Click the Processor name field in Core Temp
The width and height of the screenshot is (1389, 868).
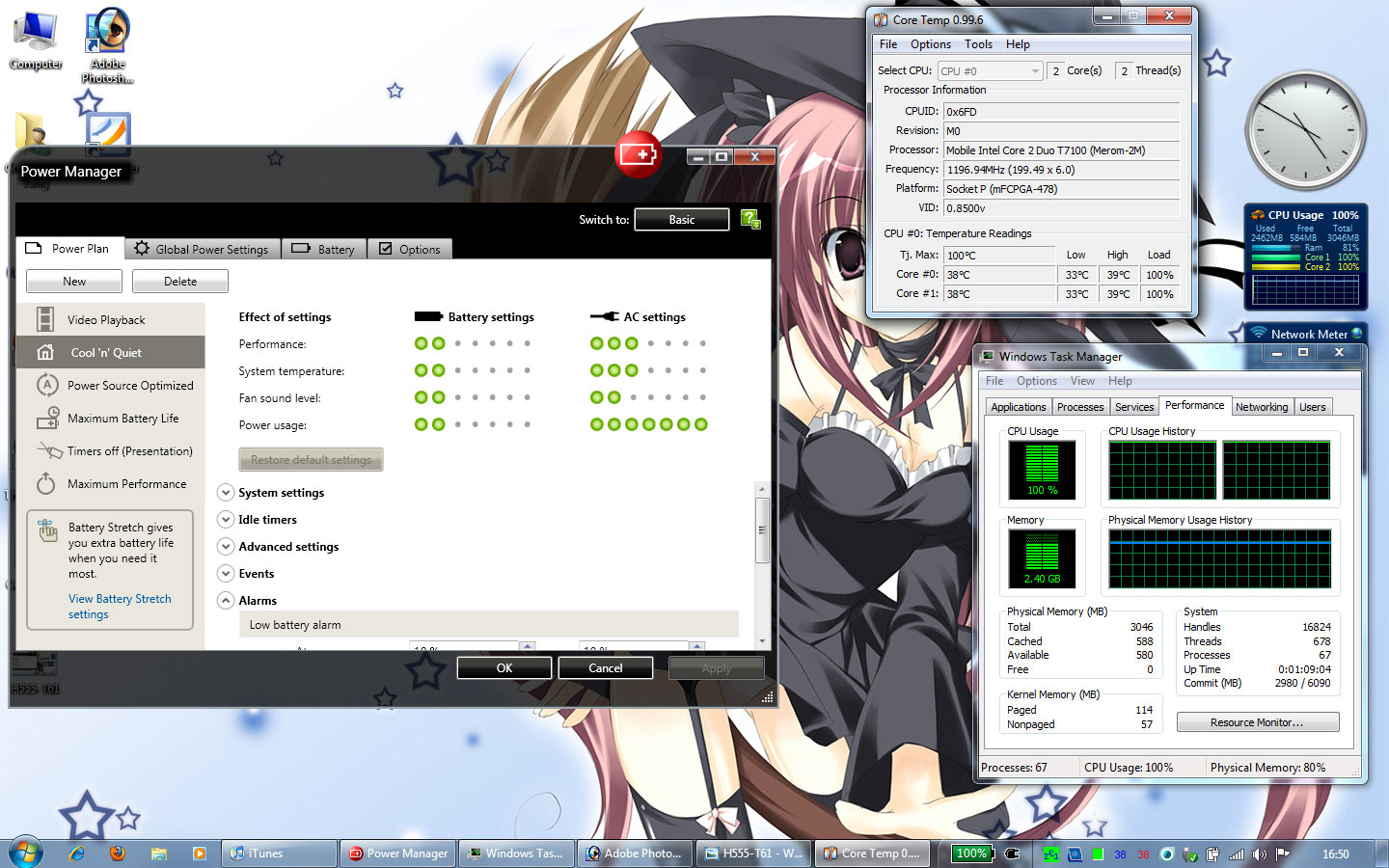(1061, 150)
